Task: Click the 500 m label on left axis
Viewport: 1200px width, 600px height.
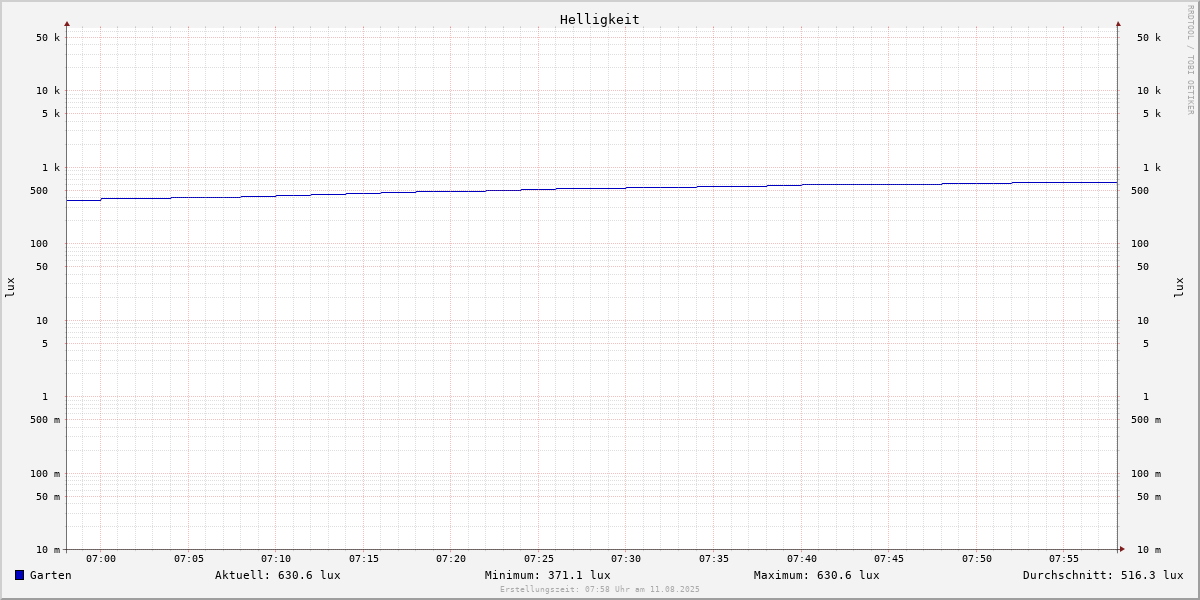Action: coord(45,420)
